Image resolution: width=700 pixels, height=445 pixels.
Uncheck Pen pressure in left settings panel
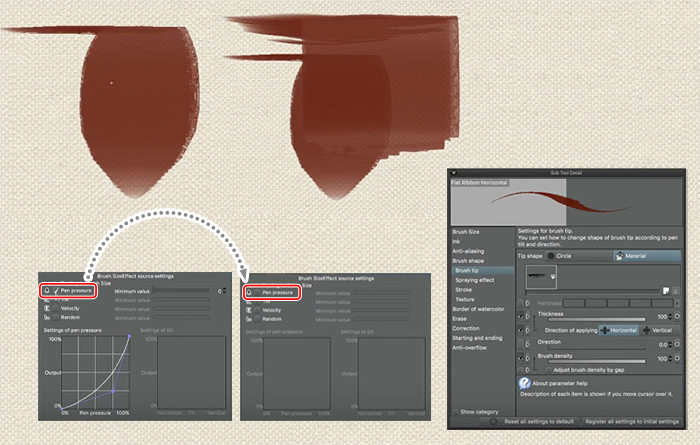[57, 291]
